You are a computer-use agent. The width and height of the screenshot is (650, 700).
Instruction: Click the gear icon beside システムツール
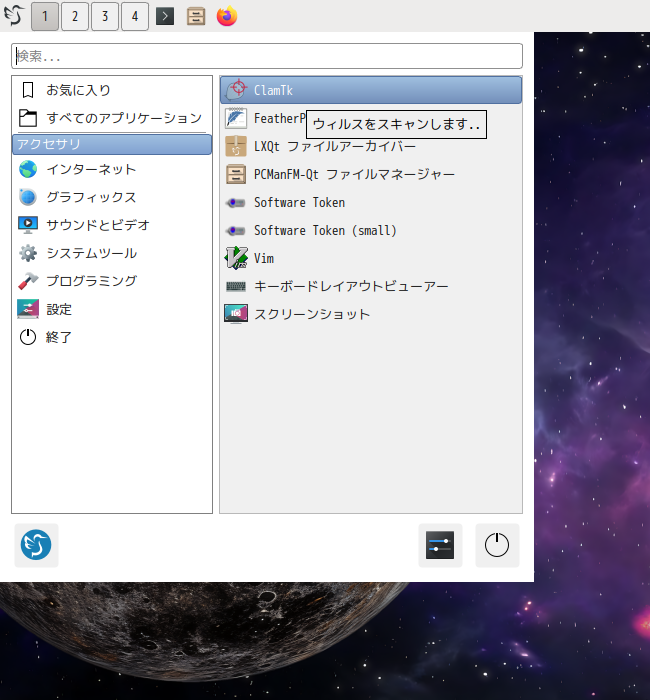pyautogui.click(x=28, y=253)
